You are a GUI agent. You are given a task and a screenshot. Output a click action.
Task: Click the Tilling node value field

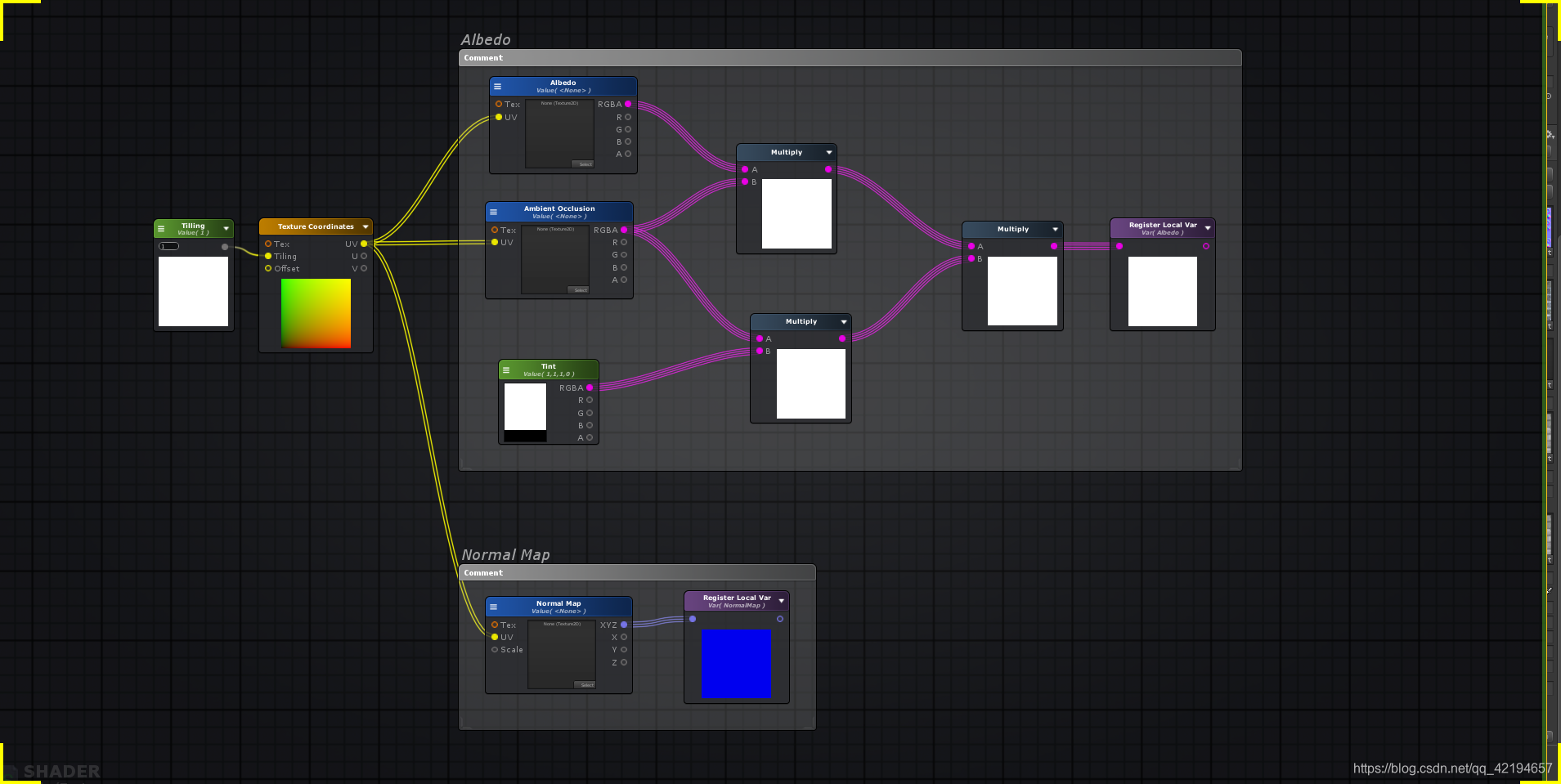click(169, 246)
